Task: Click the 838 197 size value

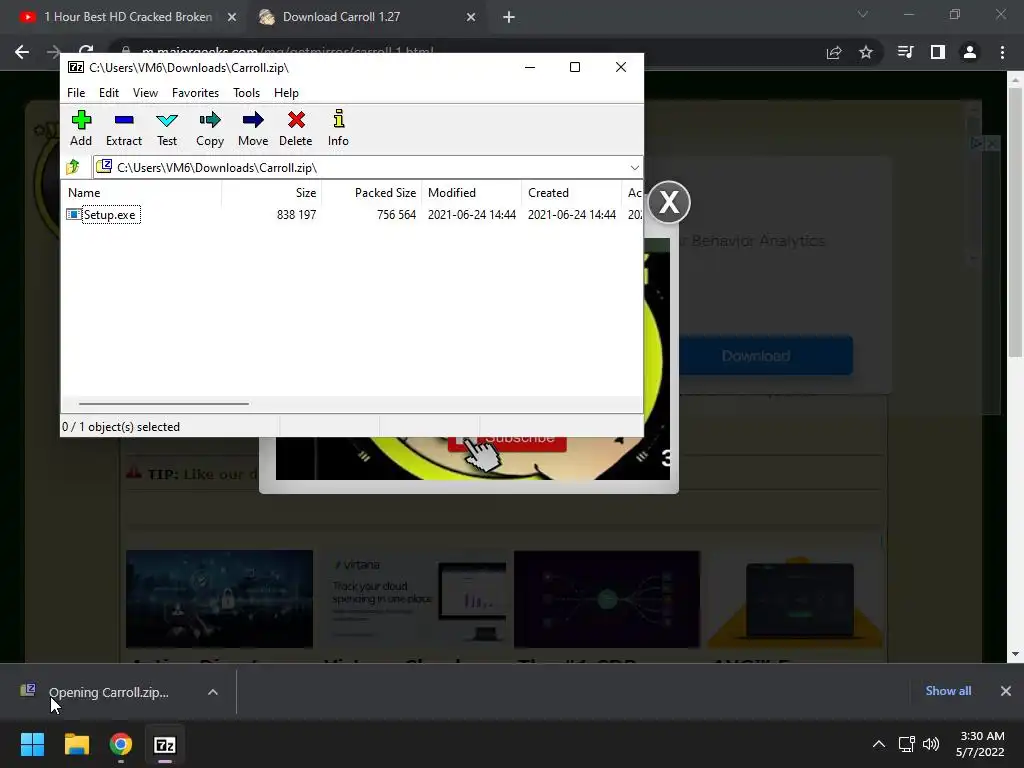Action: pyautogui.click(x=296, y=215)
